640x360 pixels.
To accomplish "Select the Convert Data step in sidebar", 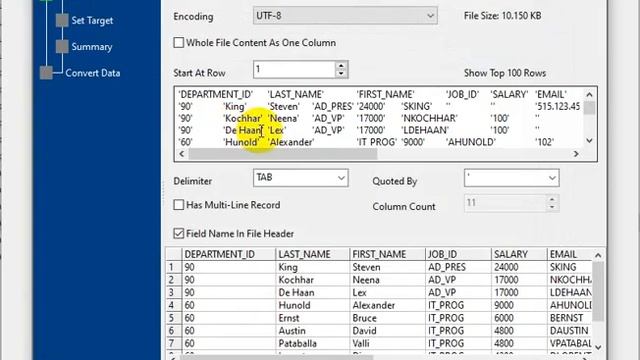I will tap(93, 73).
